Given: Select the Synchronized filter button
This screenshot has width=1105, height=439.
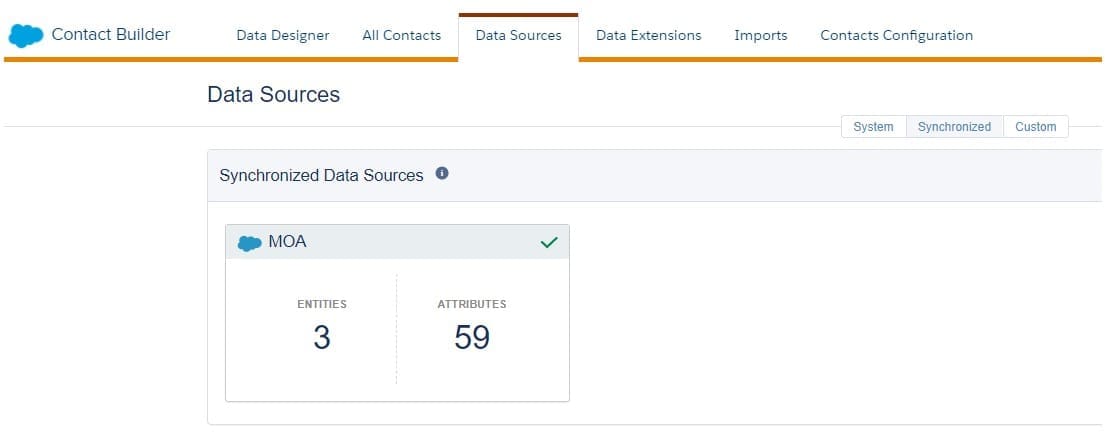Looking at the screenshot, I should point(954,127).
